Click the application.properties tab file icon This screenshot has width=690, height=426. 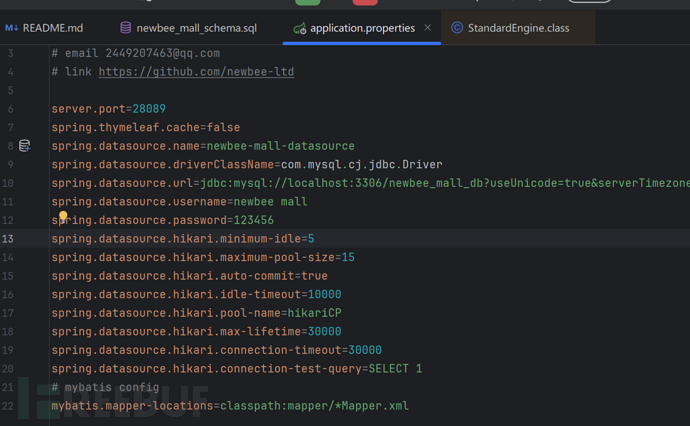pyautogui.click(x=299, y=28)
